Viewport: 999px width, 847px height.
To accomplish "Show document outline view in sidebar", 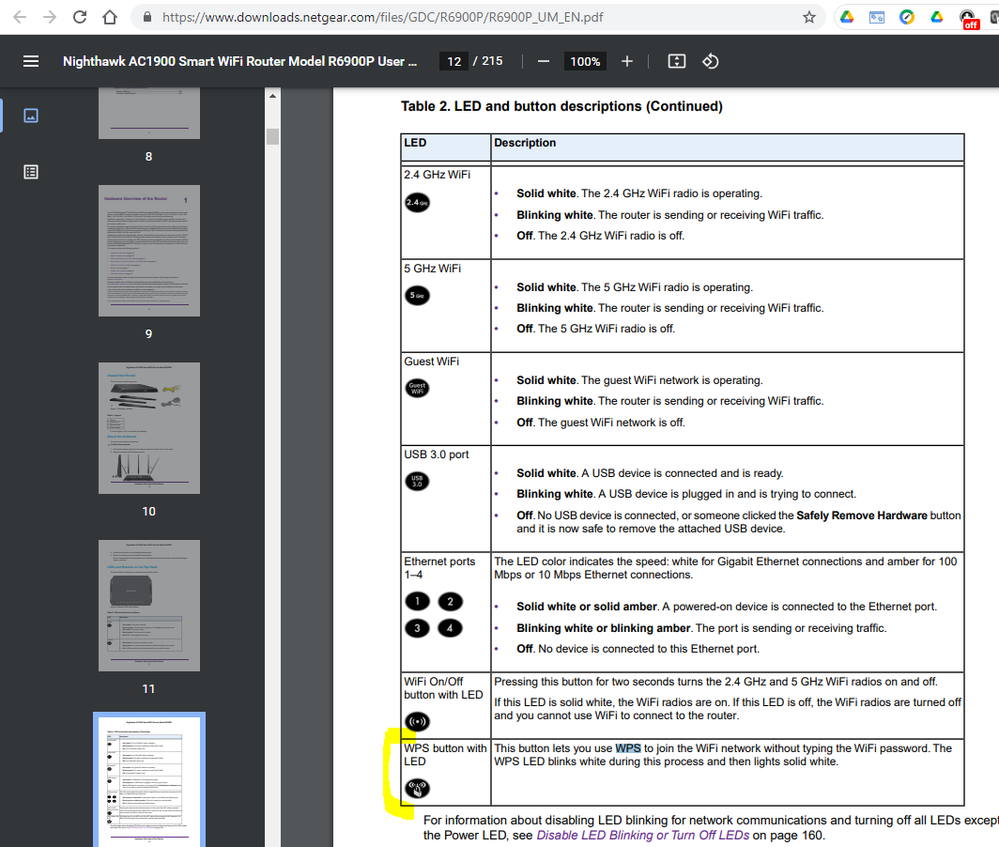I will [x=31, y=172].
